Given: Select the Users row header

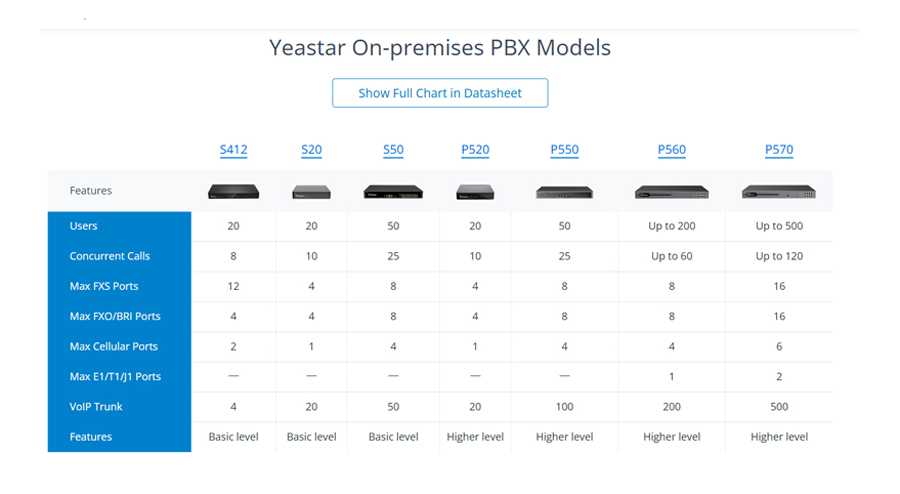Looking at the screenshot, I should (84, 226).
